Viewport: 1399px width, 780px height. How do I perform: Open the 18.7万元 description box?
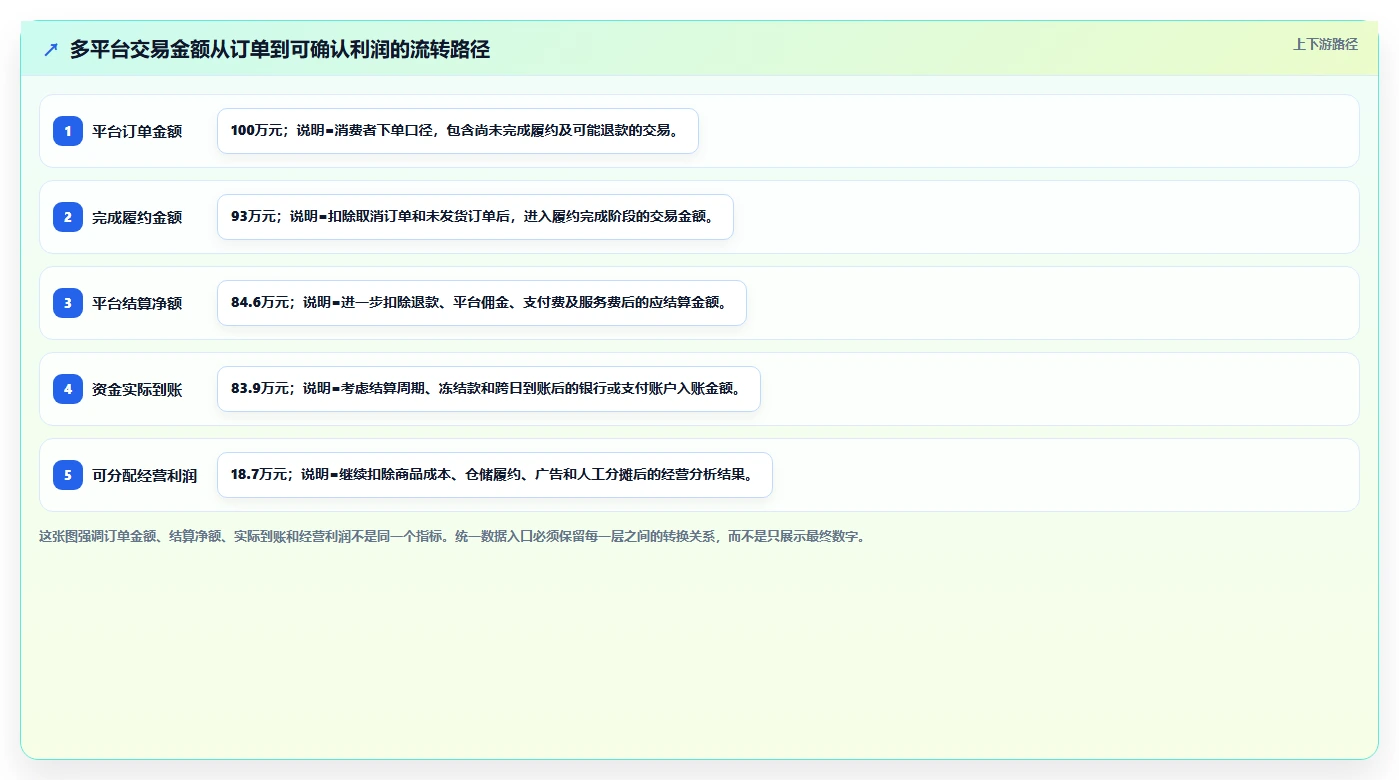[495, 475]
